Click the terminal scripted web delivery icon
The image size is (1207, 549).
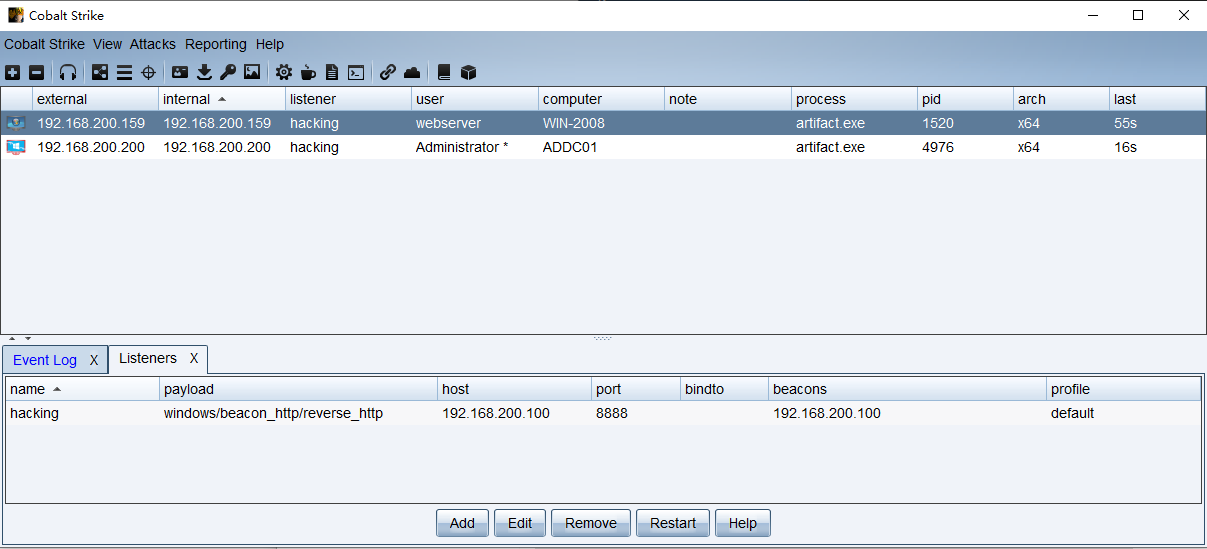point(356,72)
